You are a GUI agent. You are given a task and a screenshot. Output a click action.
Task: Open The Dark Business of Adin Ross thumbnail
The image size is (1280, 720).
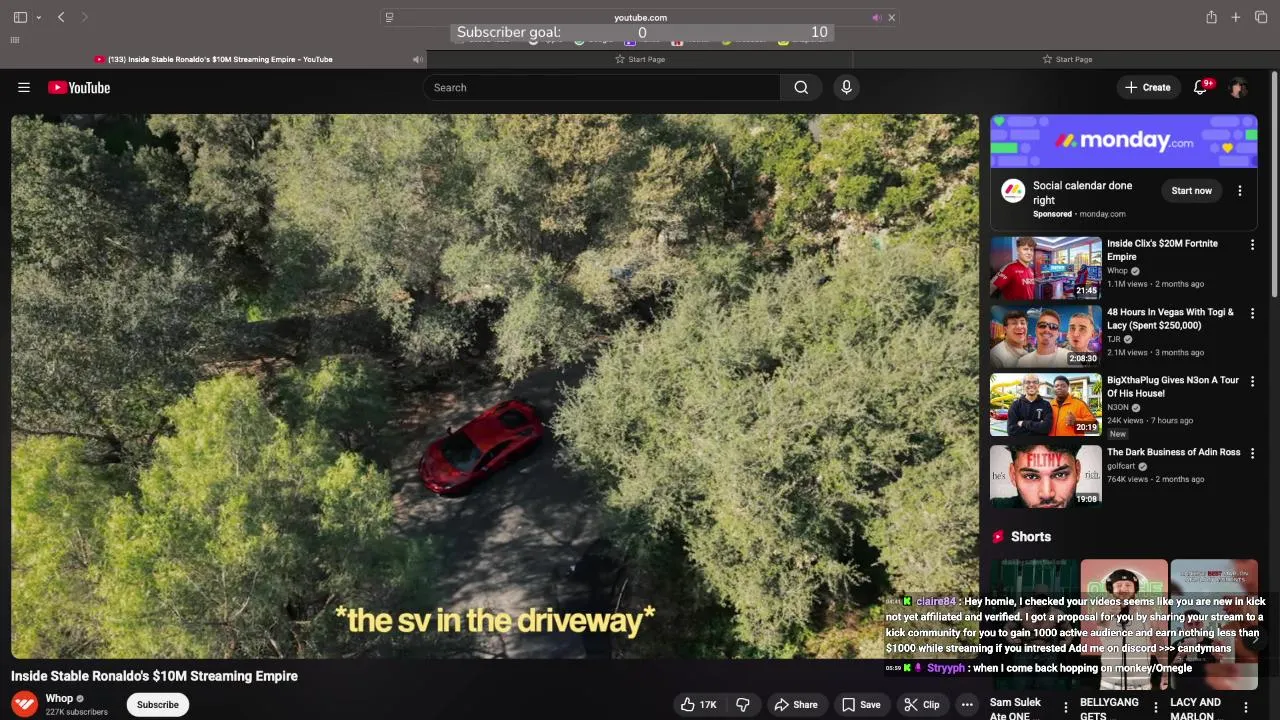1046,476
